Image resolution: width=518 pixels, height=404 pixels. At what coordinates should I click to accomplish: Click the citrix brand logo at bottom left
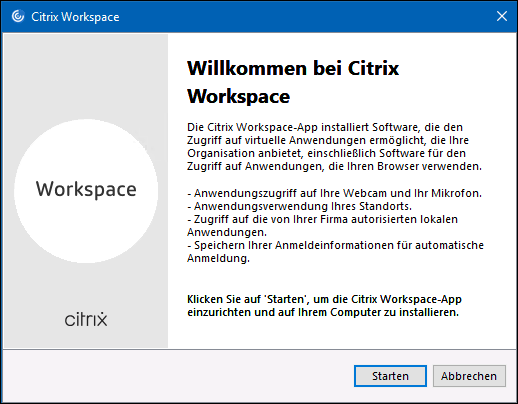86,319
